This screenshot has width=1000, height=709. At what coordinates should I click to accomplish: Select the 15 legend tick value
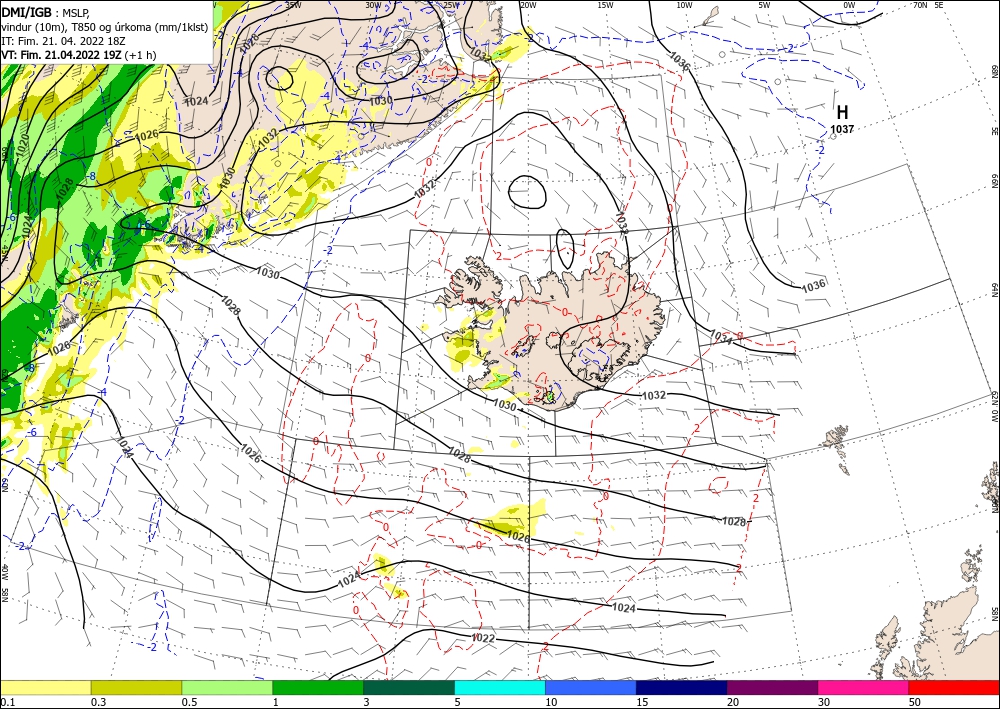click(x=642, y=702)
